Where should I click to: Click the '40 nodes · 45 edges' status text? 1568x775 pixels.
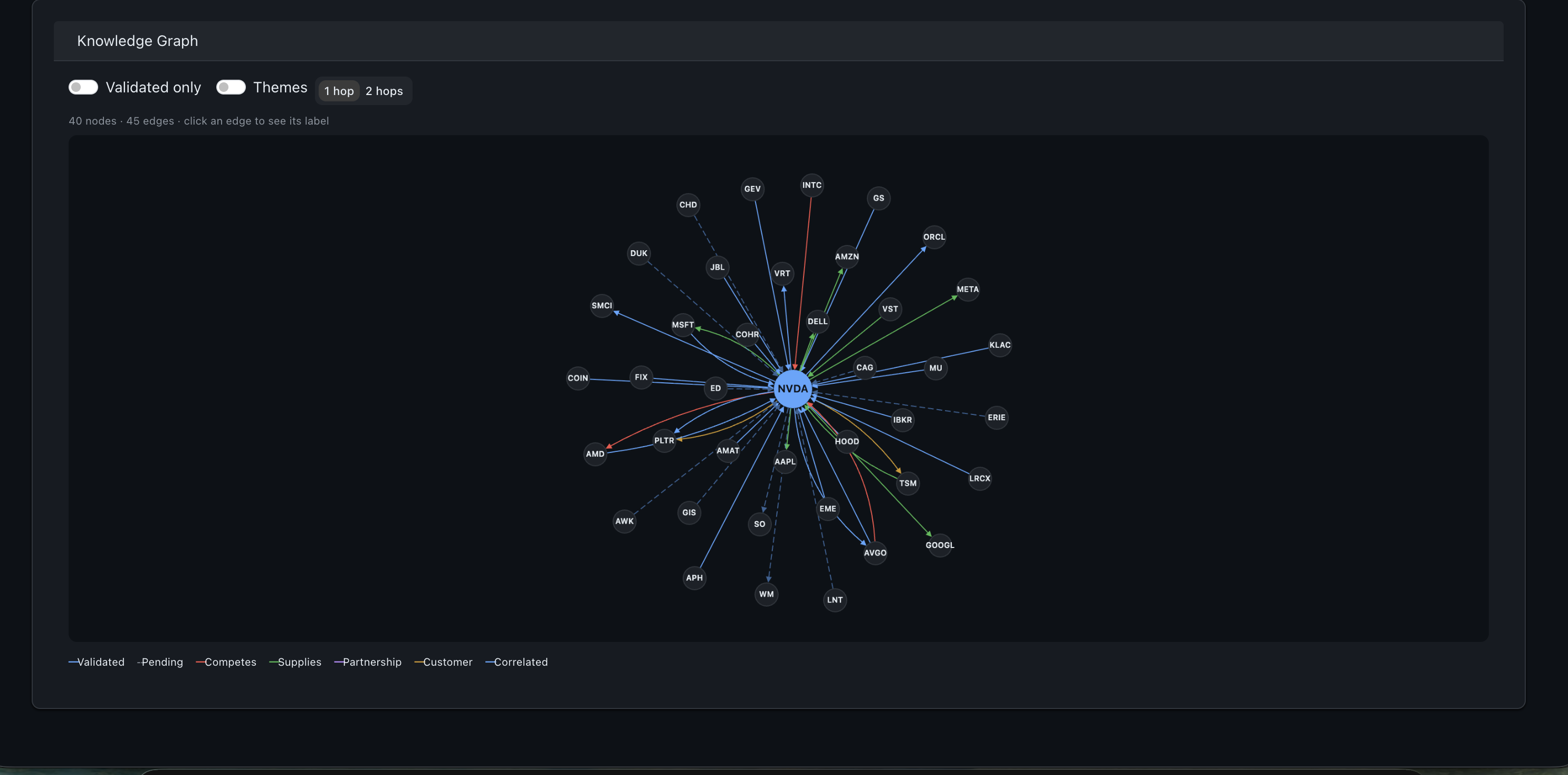pyautogui.click(x=121, y=121)
